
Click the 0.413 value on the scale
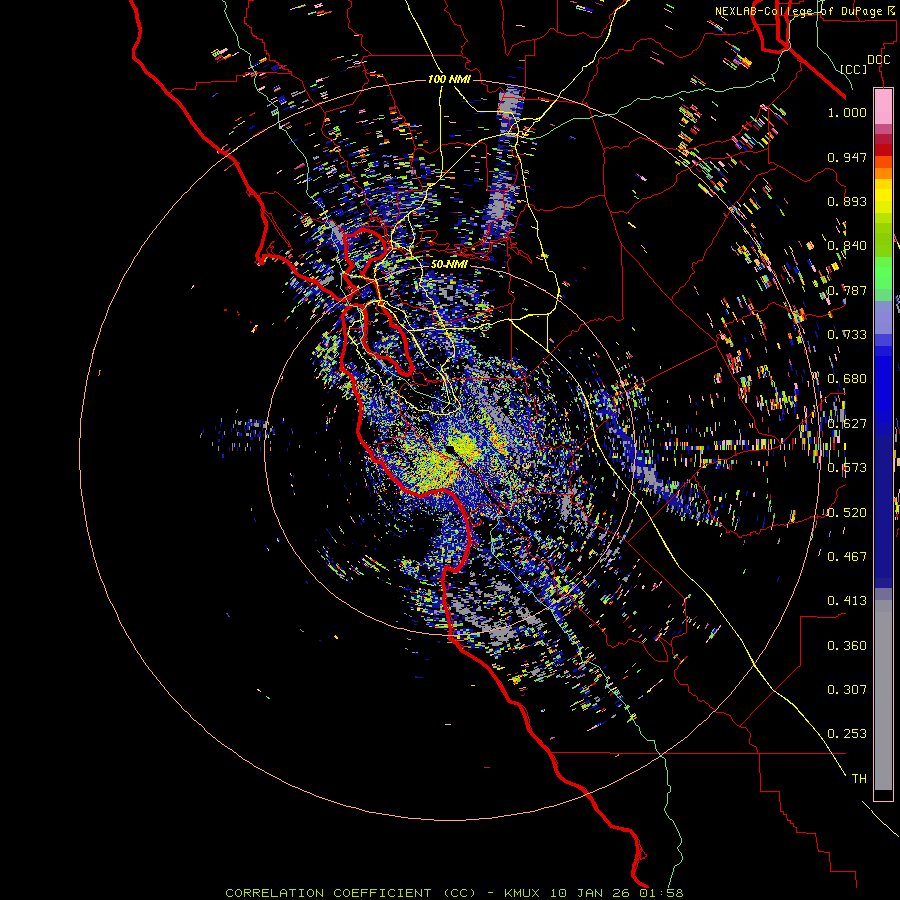click(847, 601)
